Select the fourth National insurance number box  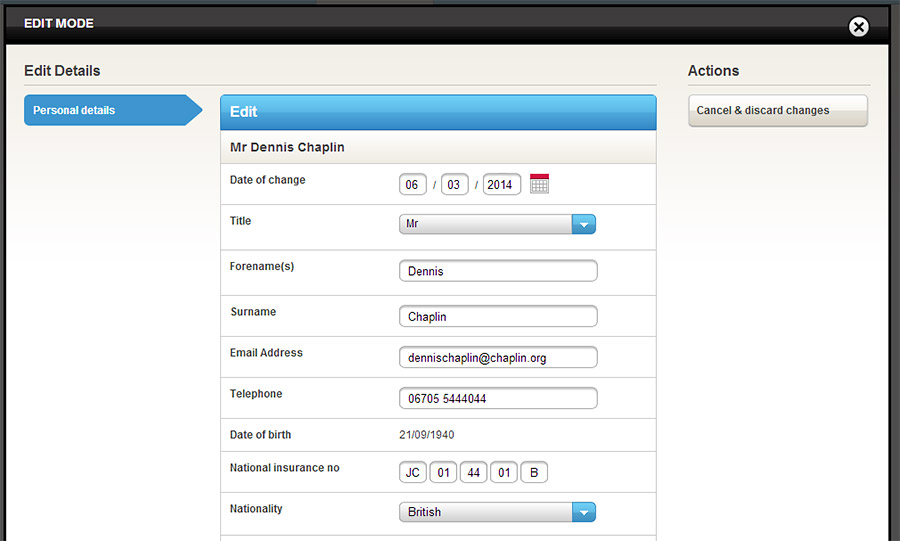504,473
